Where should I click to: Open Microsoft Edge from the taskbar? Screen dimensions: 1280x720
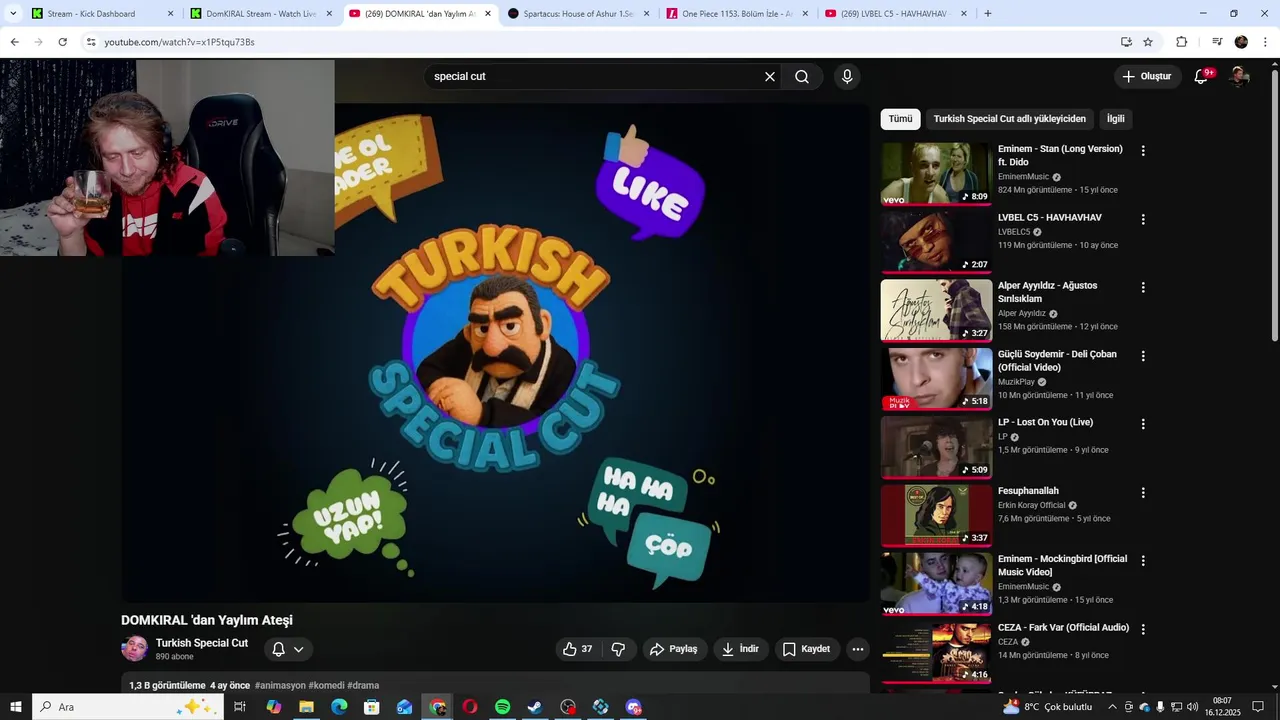[x=339, y=707]
